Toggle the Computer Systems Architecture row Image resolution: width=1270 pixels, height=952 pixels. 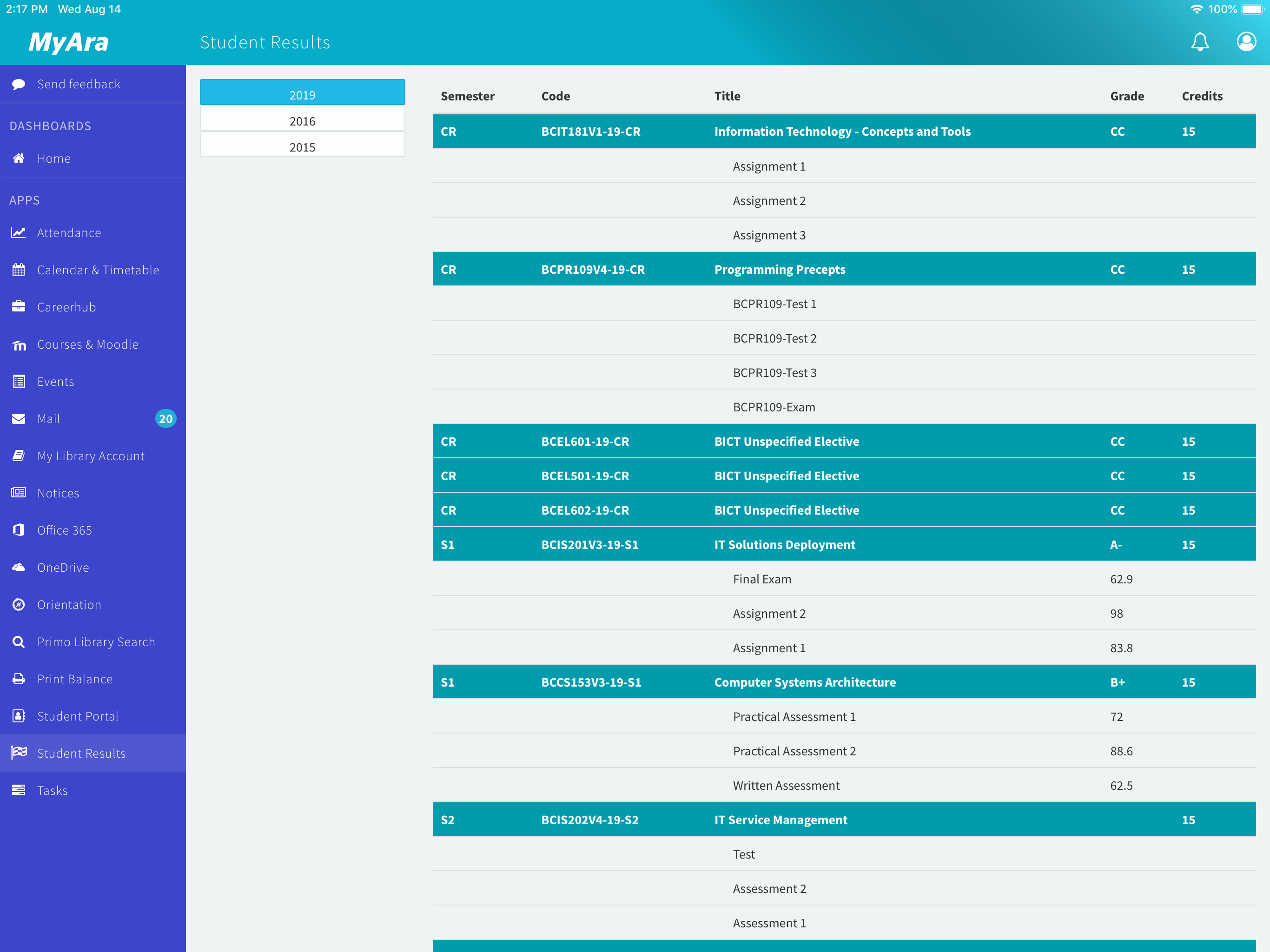(x=844, y=682)
